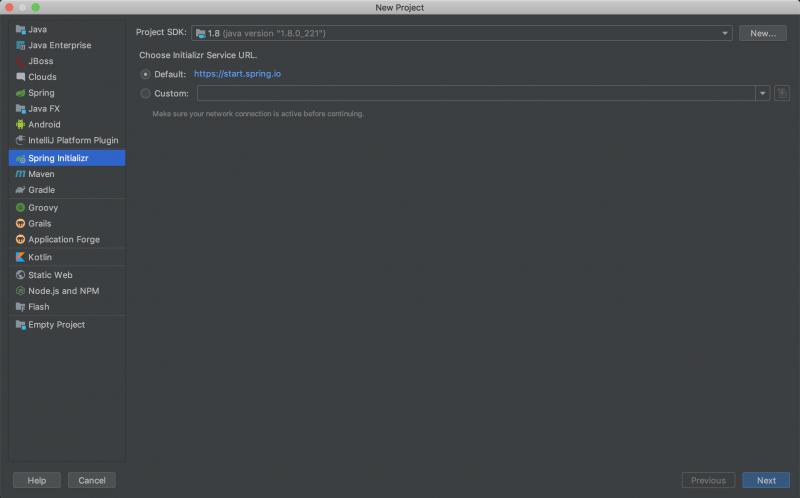The height and width of the screenshot is (498, 800).
Task: Click the Cancel button
Action: pyautogui.click(x=92, y=480)
